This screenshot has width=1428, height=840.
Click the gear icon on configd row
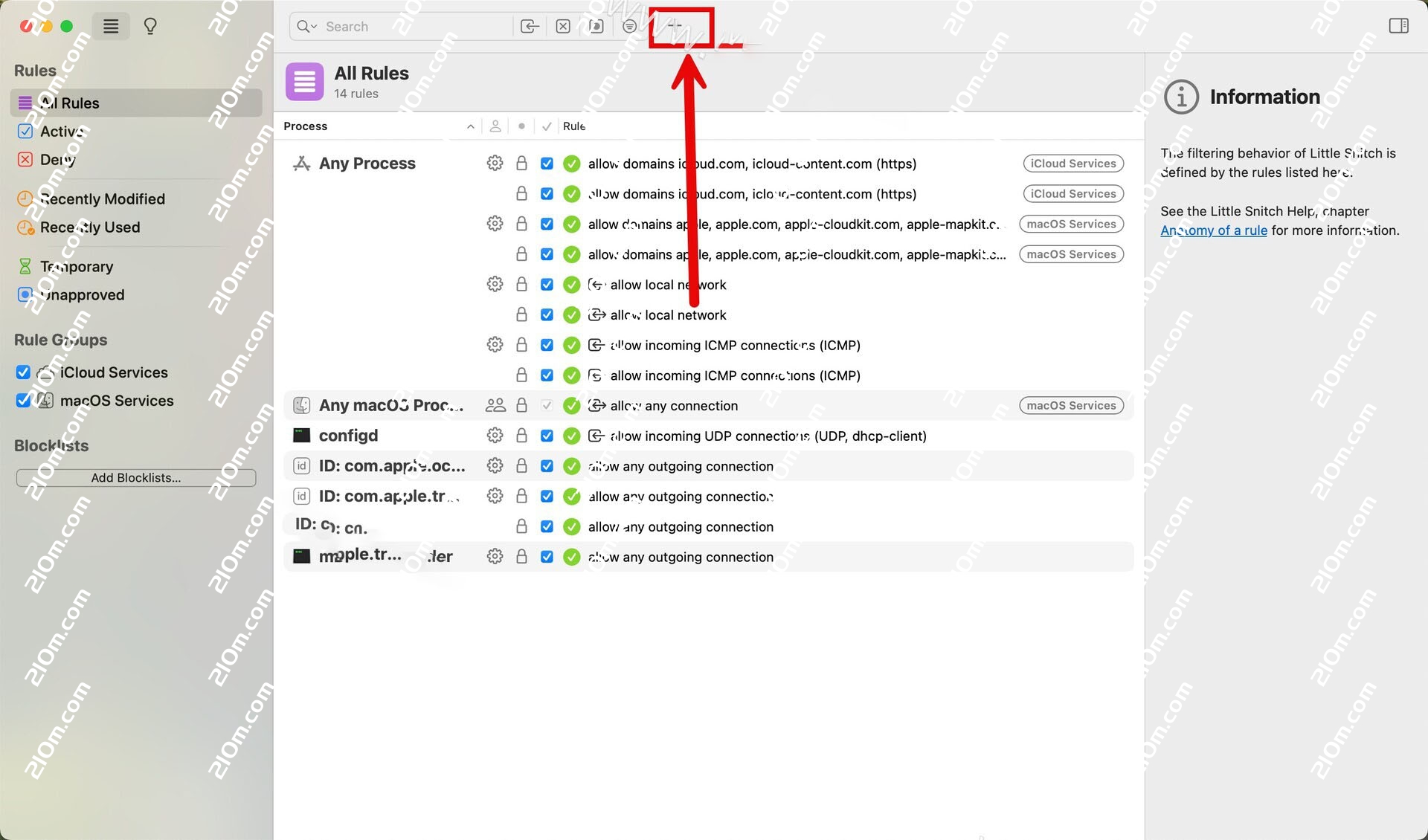click(495, 436)
